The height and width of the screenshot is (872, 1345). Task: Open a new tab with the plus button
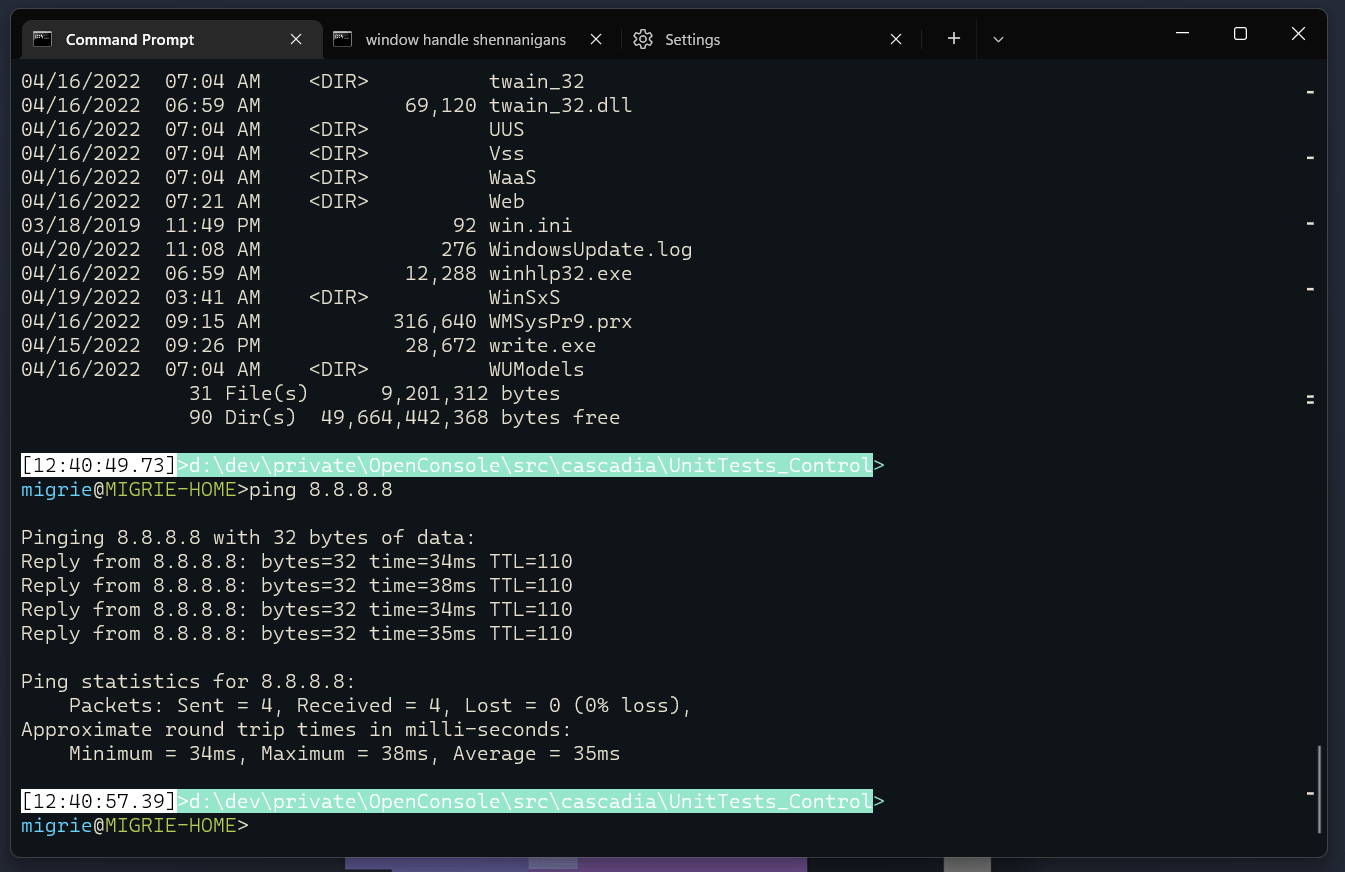pos(954,38)
